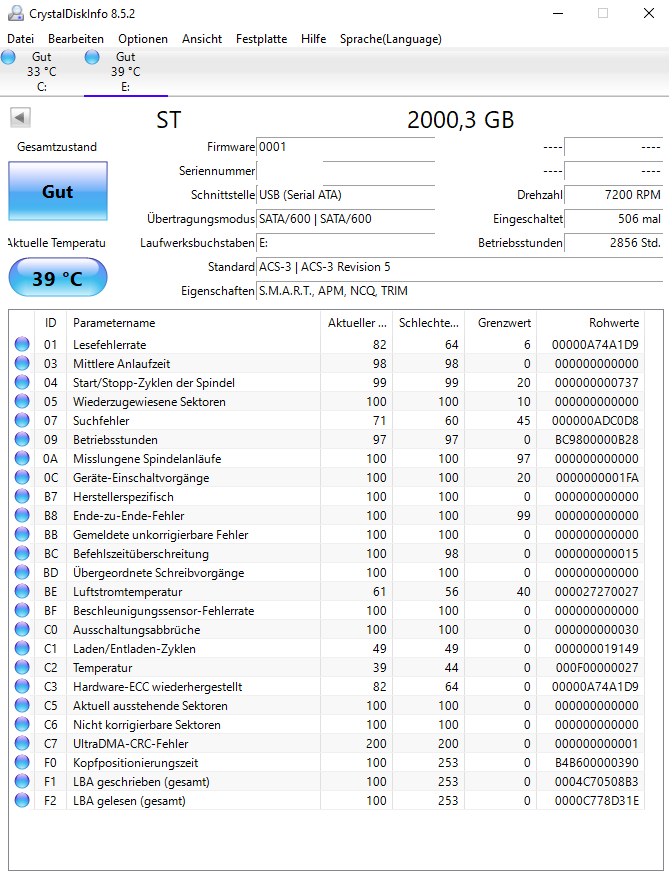Screen dimensions: 669x873
Task: Click status circle for LBA gelesen (gesamt)
Action: coord(22,801)
